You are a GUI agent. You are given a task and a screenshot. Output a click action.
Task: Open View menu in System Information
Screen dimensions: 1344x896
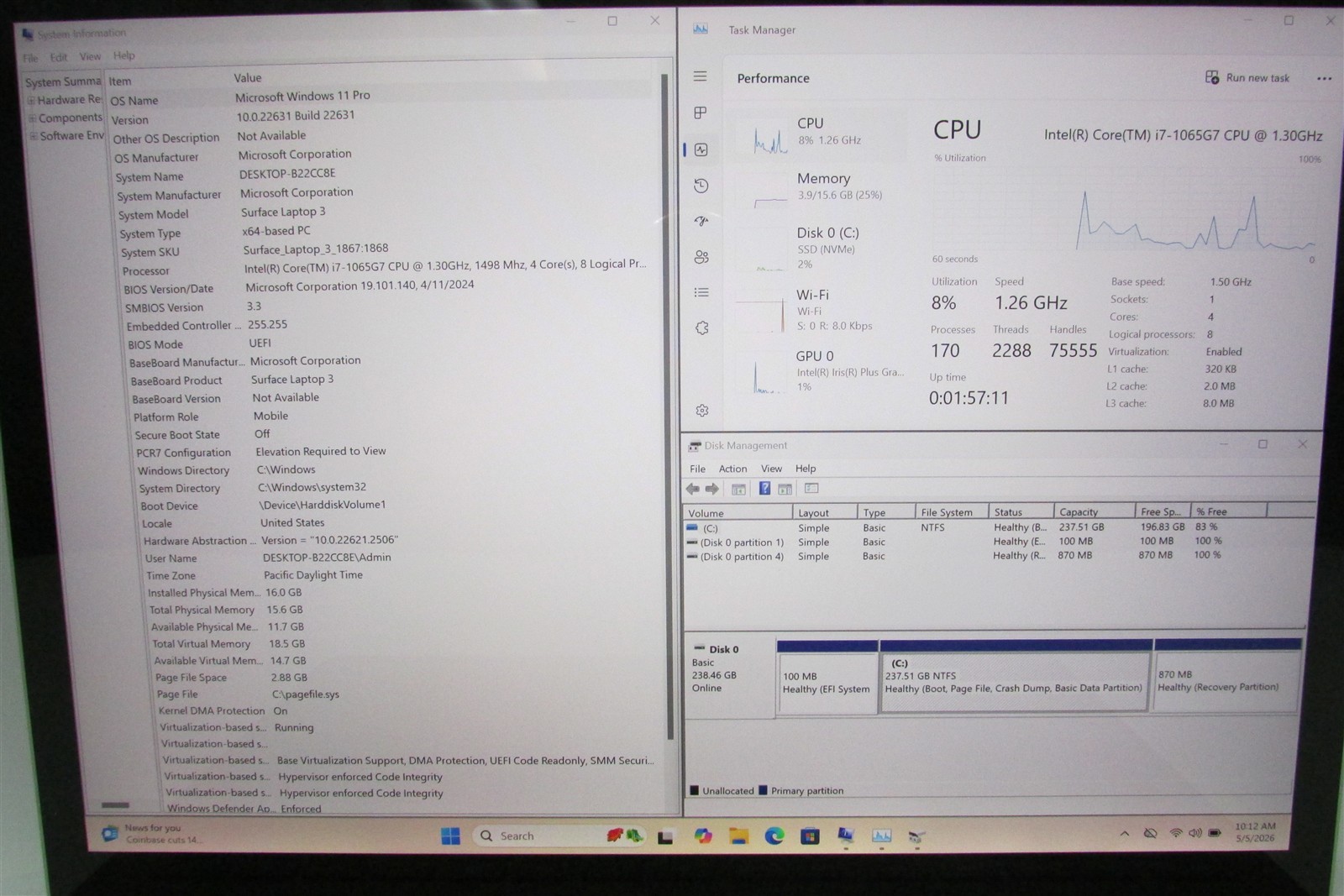(90, 56)
